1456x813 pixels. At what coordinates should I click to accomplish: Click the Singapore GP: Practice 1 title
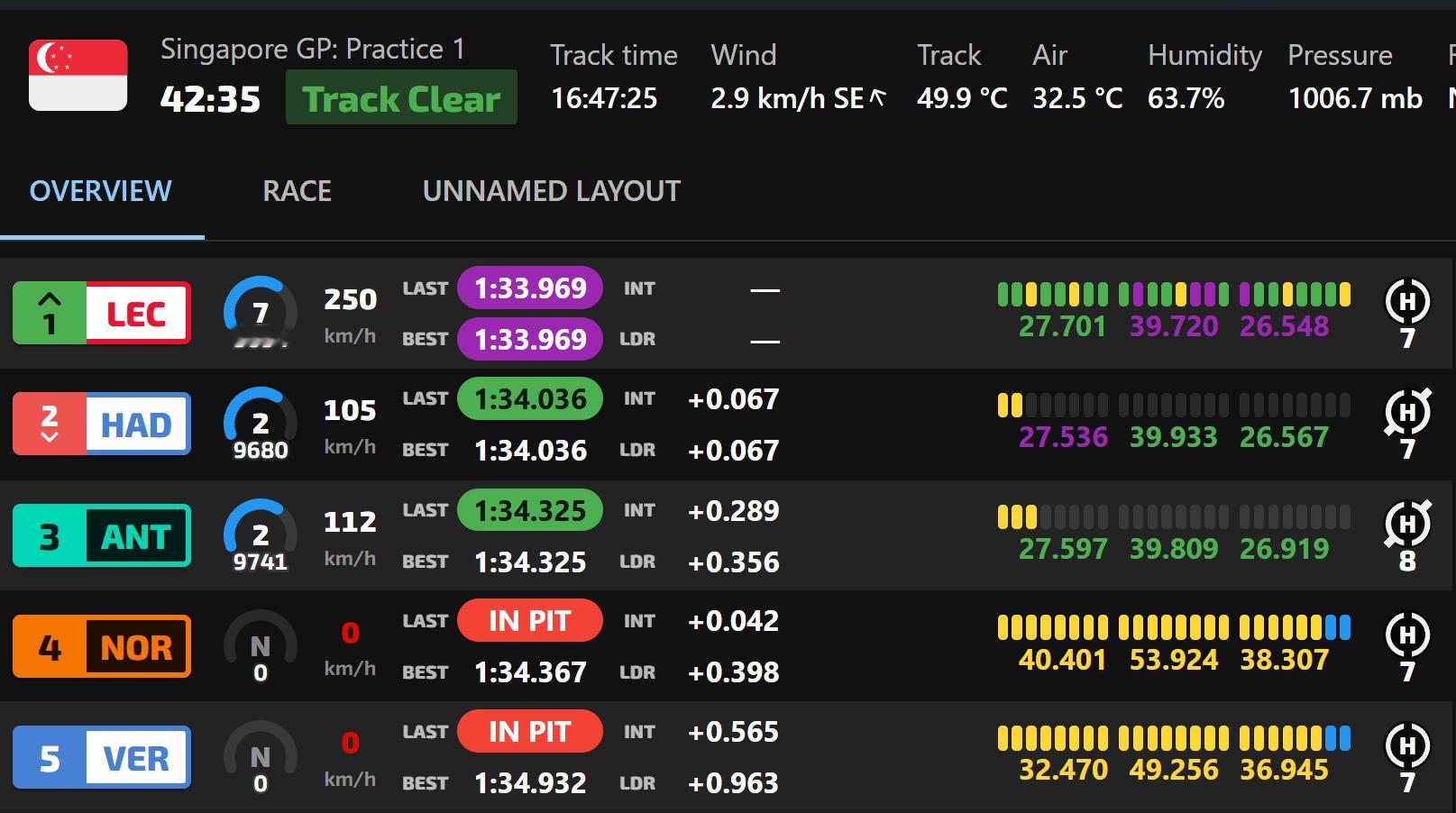[313, 49]
